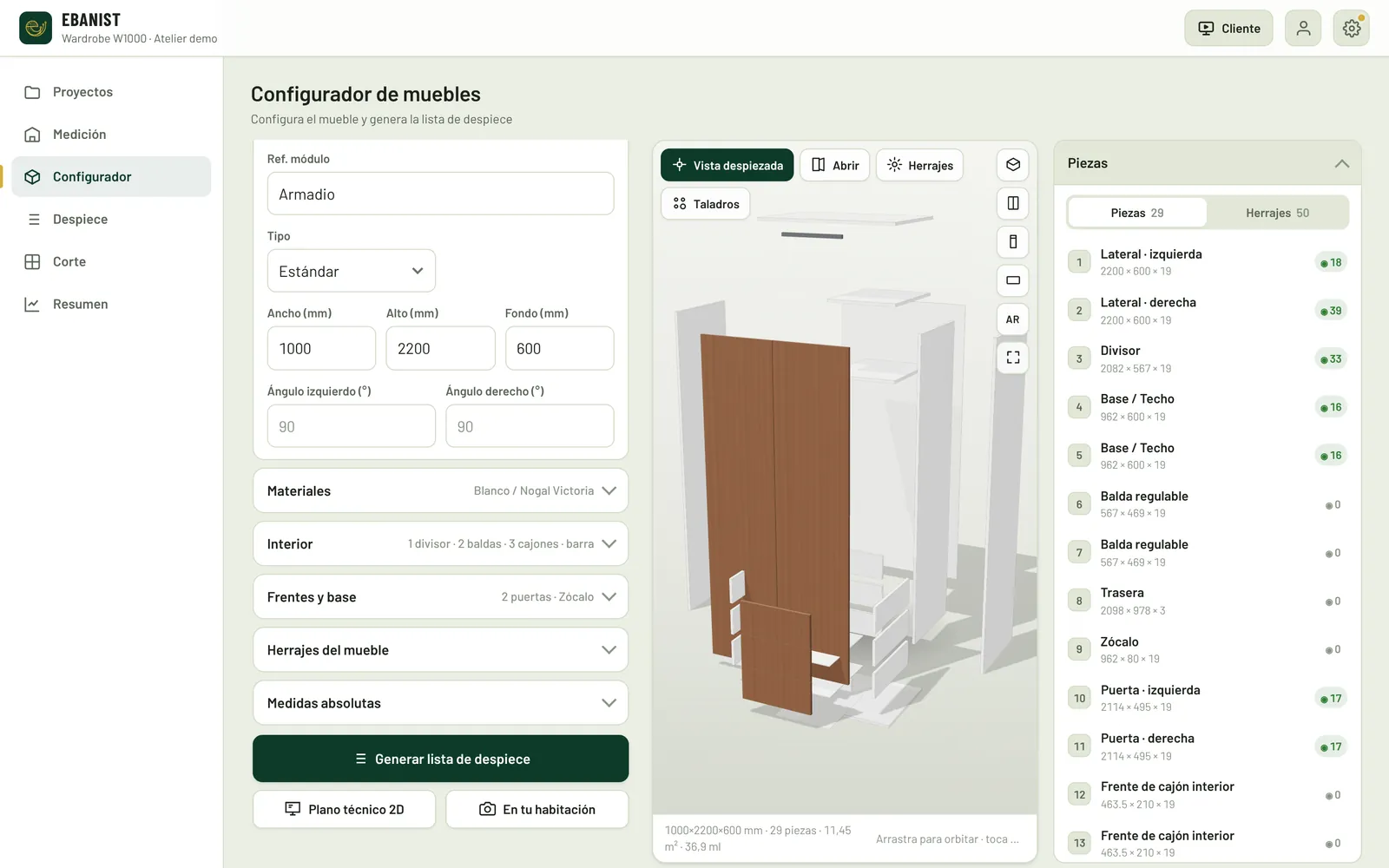This screenshot has width=1389, height=868.
Task: Open the Tipo Estándar dropdown
Action: coord(352,272)
